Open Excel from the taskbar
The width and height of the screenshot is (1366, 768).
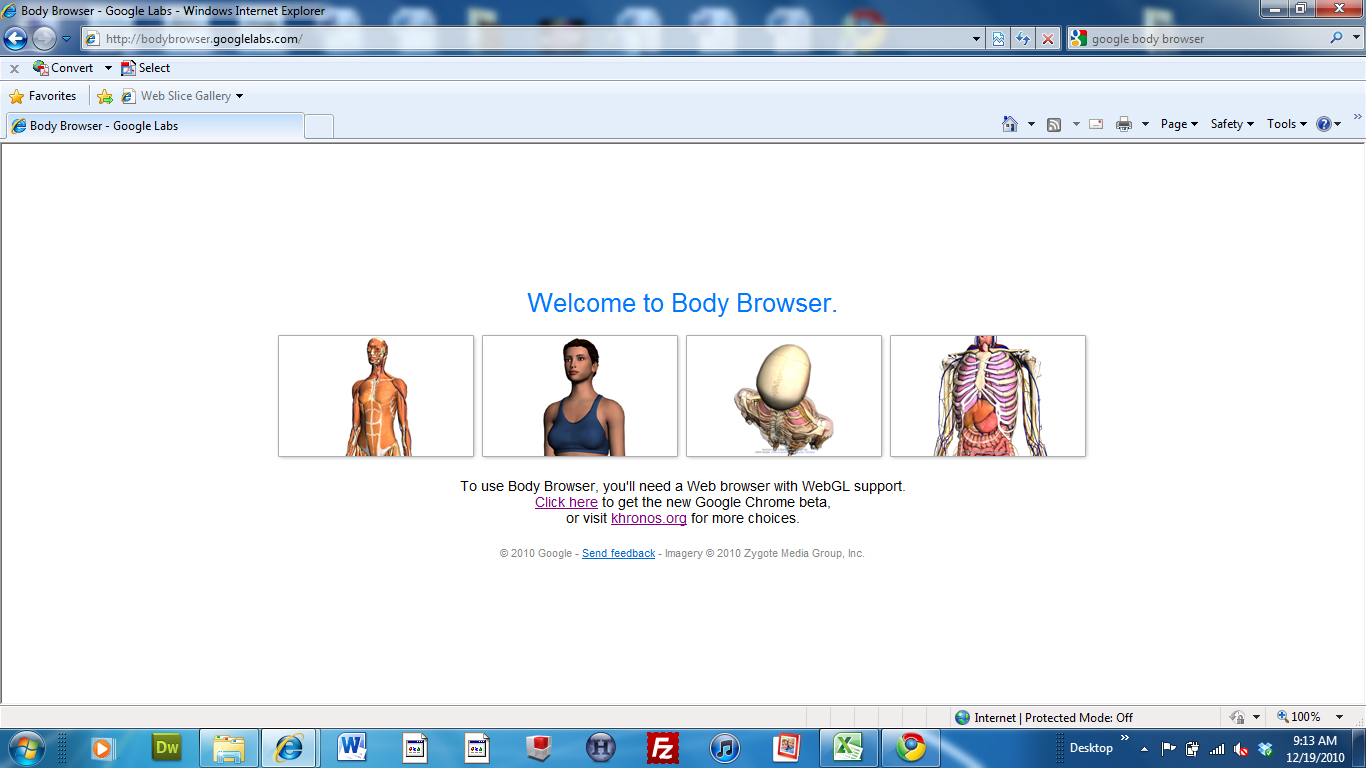pos(849,747)
